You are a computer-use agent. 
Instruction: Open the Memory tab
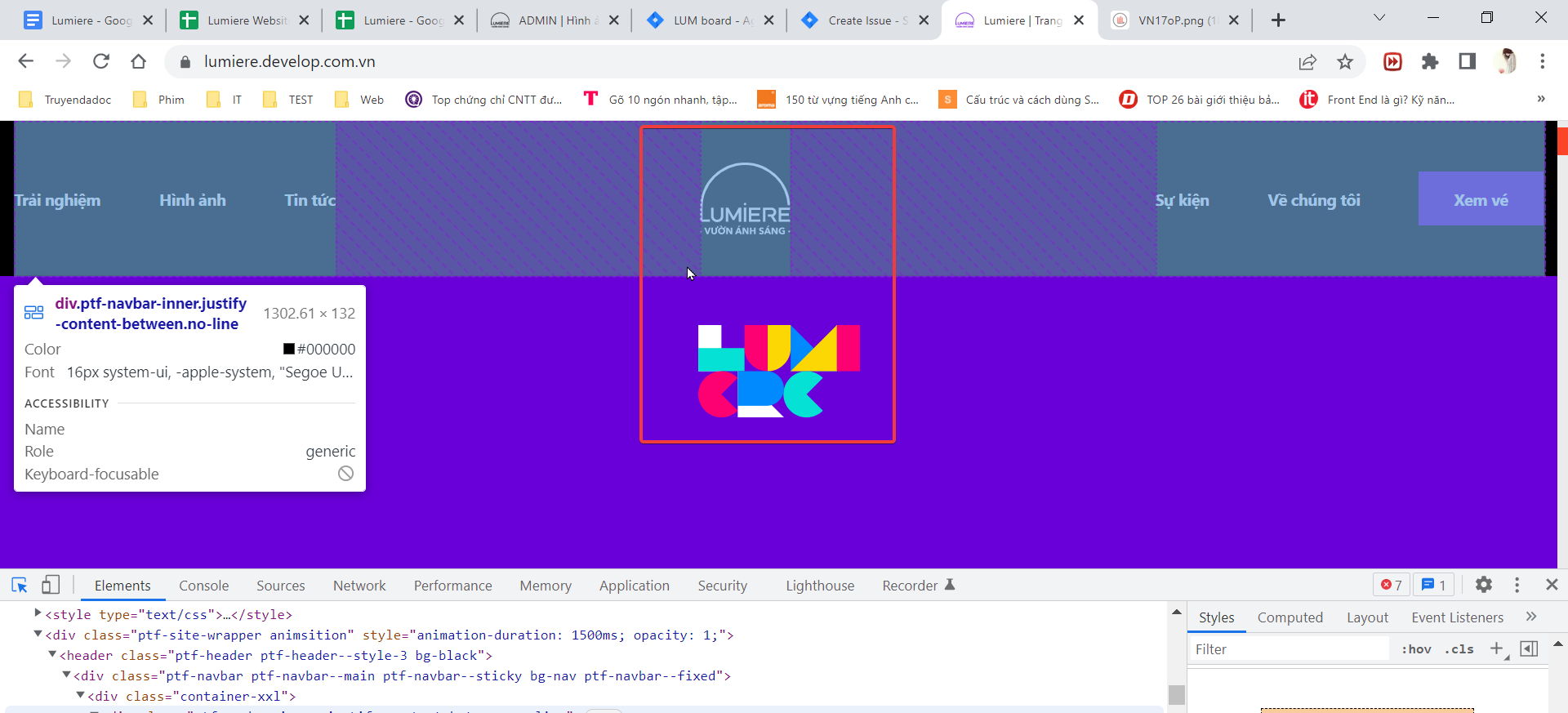coord(546,586)
